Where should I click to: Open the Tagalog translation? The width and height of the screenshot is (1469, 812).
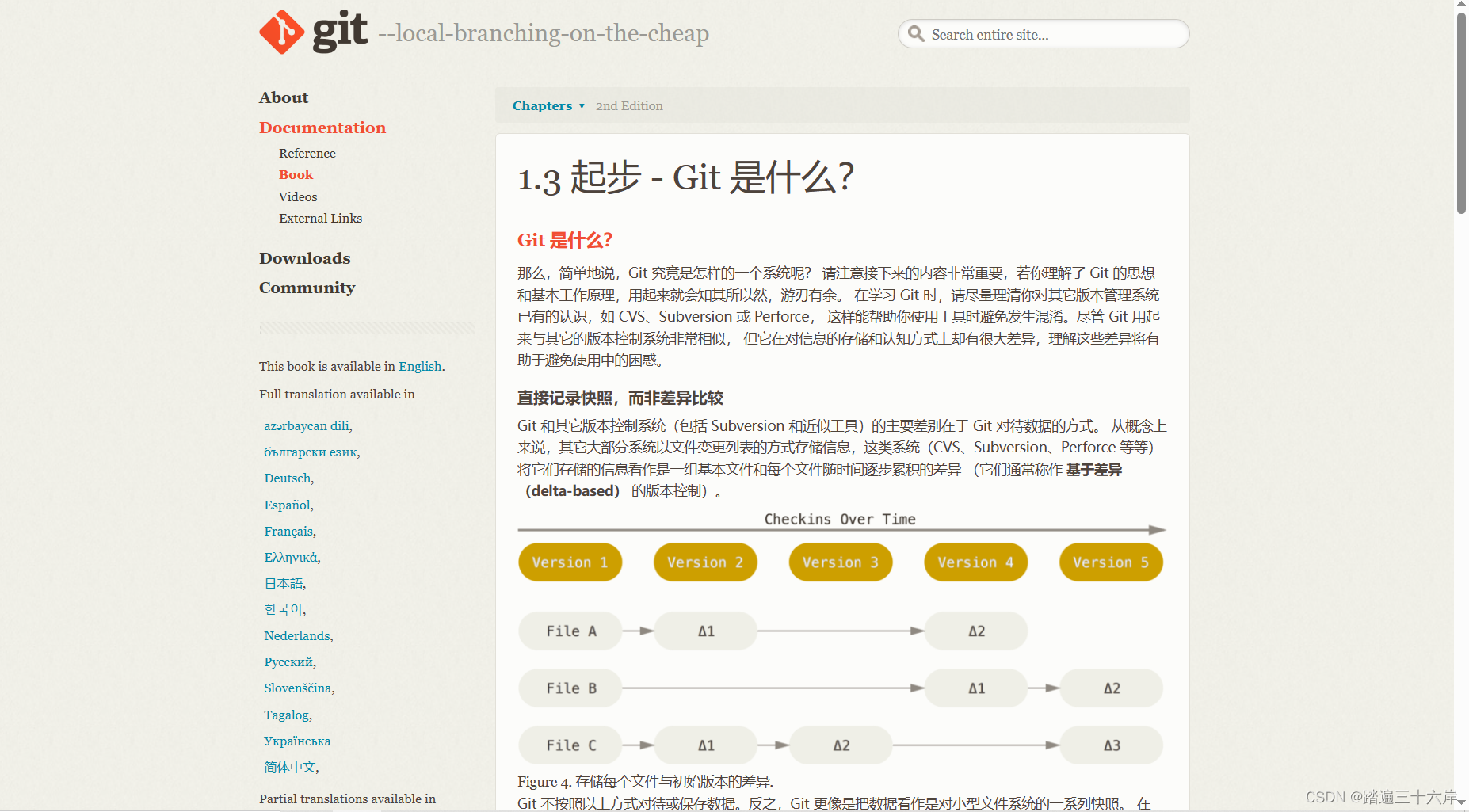(287, 715)
